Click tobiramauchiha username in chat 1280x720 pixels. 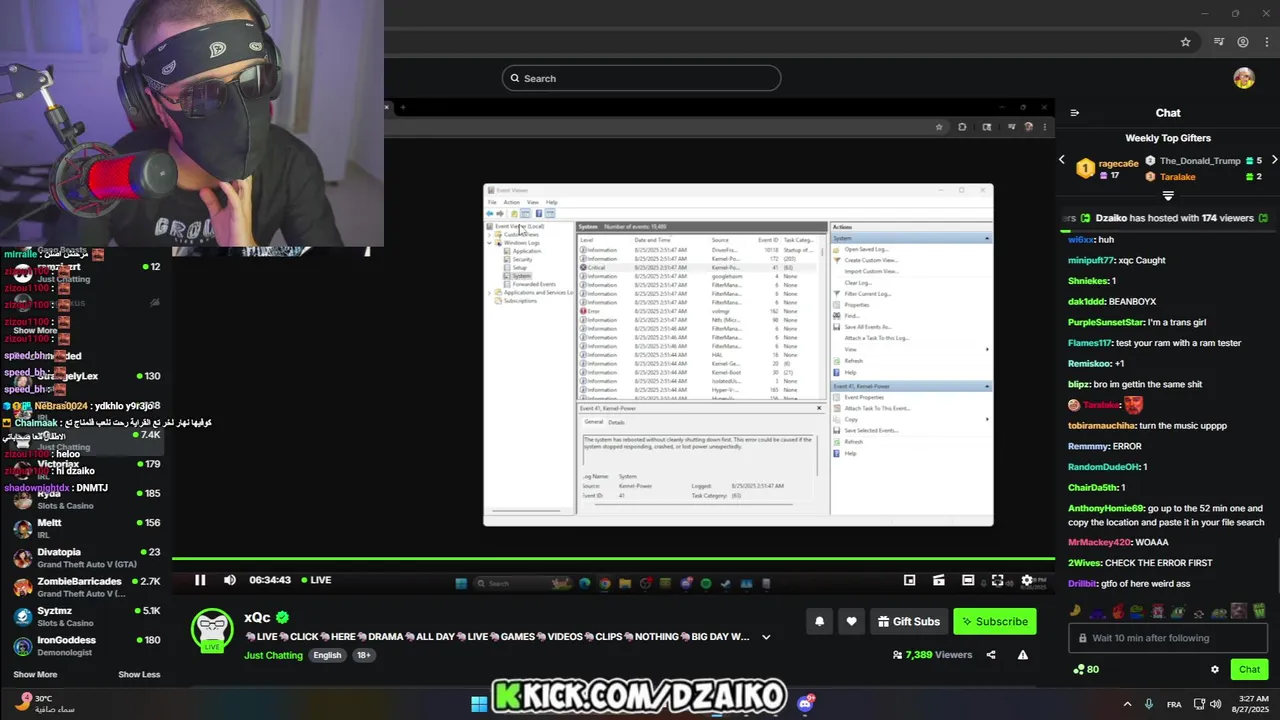click(x=1101, y=425)
